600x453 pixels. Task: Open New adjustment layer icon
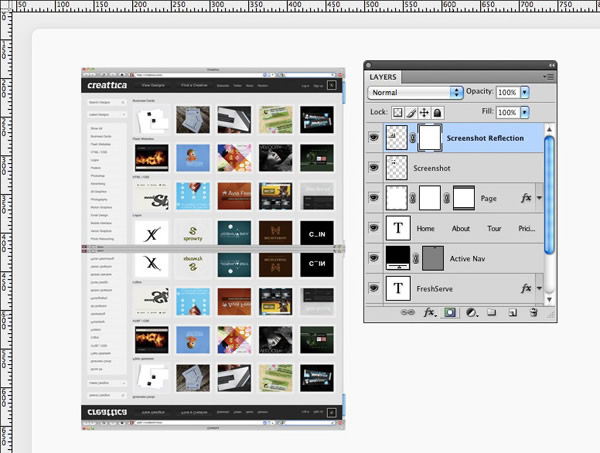pyautogui.click(x=471, y=313)
